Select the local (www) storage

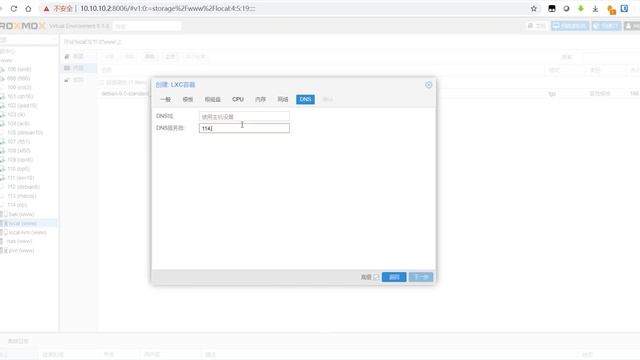[x=22, y=223]
